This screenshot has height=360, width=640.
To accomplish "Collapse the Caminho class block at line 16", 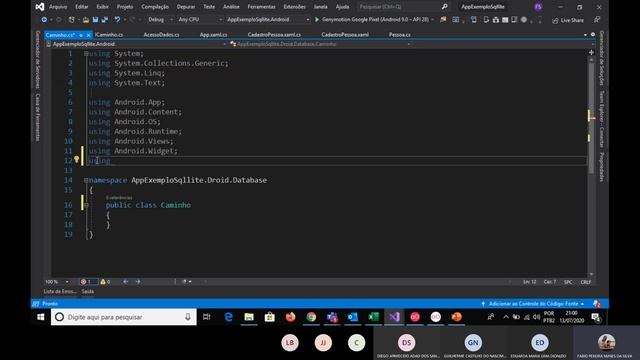I will pos(86,205).
